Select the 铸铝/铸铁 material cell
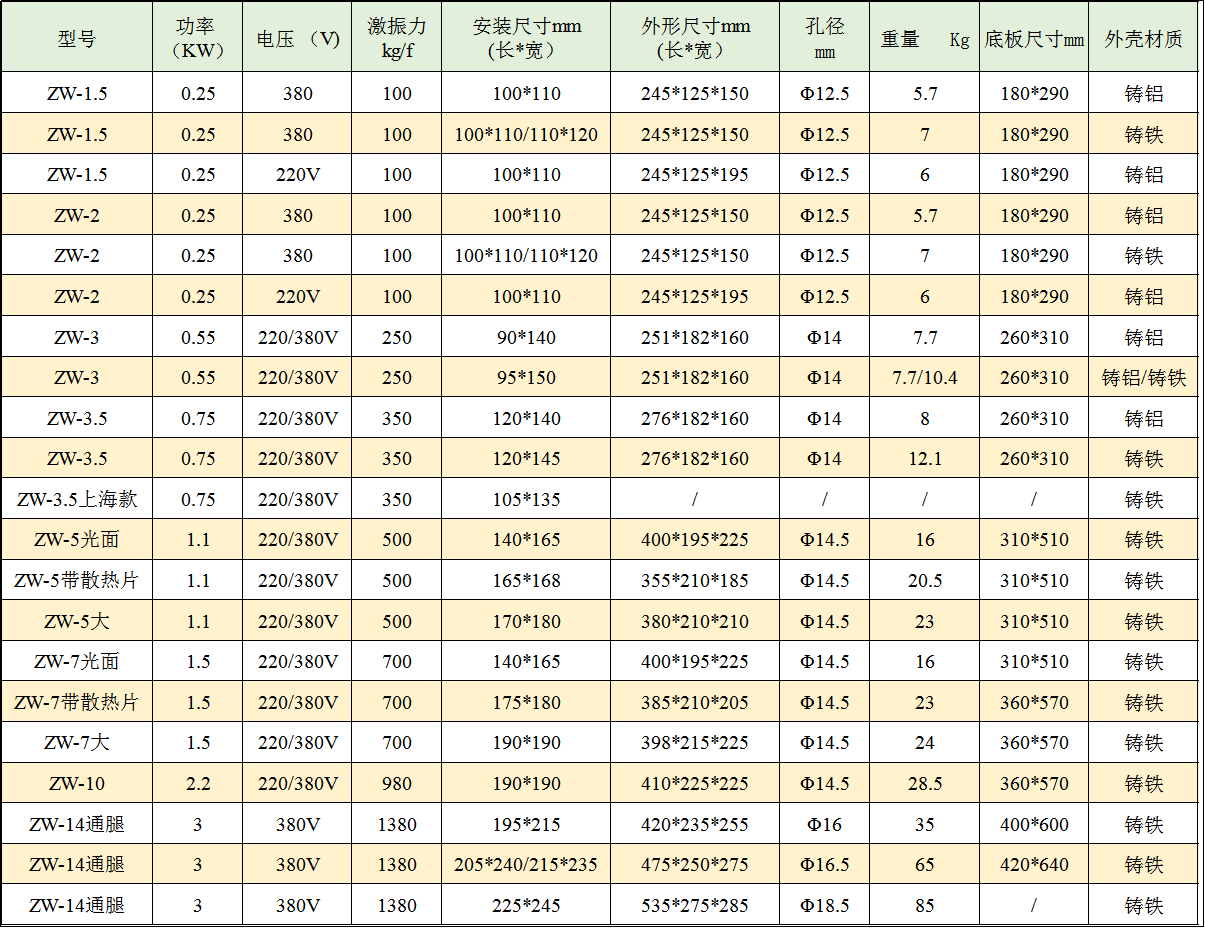The image size is (1205, 928). coord(1143,378)
